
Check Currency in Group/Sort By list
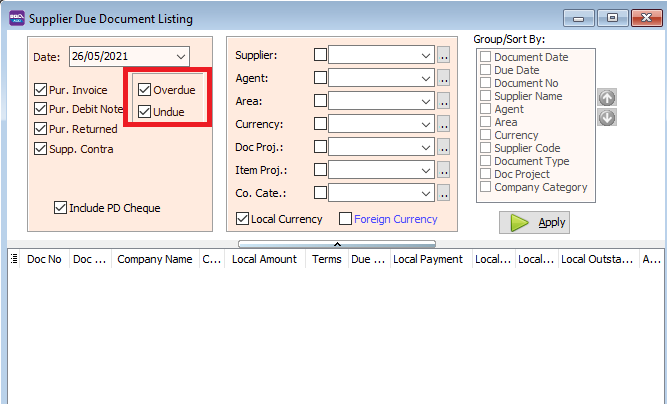[485, 135]
